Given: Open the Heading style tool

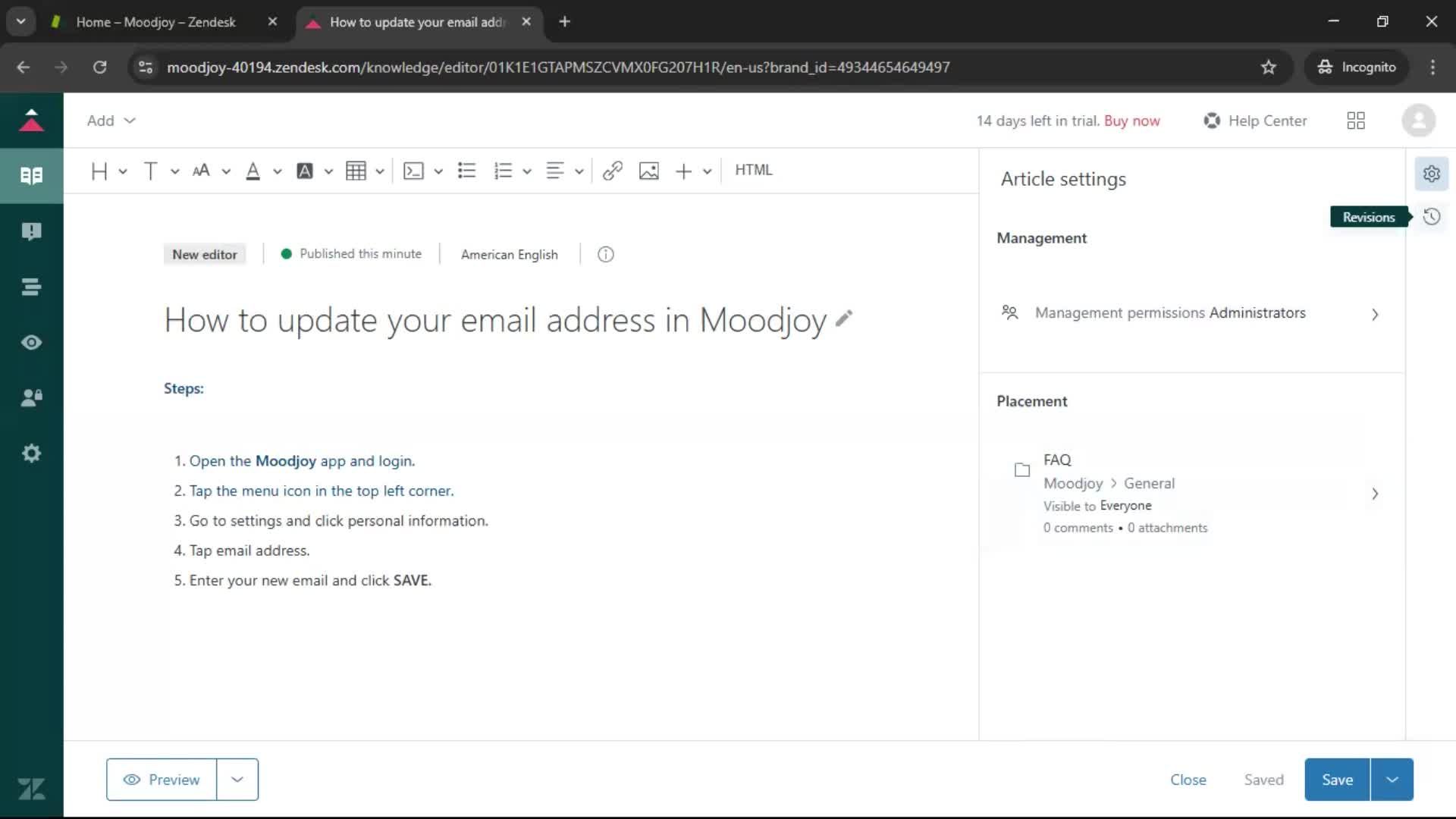Looking at the screenshot, I should [x=99, y=171].
